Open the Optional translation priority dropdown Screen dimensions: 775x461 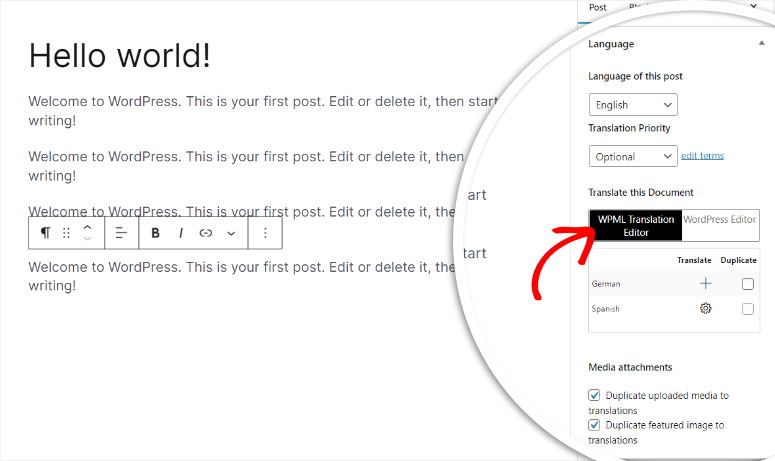[x=633, y=156]
